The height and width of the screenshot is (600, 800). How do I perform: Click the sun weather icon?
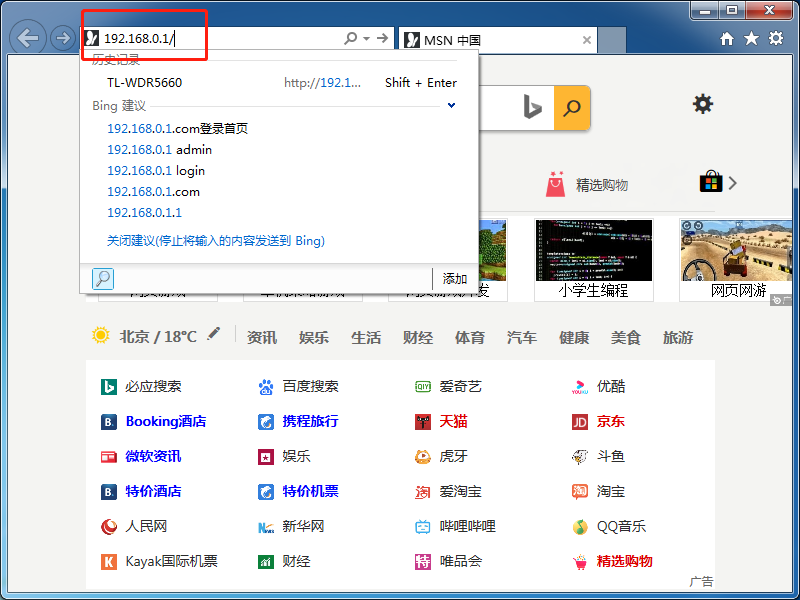pos(101,336)
